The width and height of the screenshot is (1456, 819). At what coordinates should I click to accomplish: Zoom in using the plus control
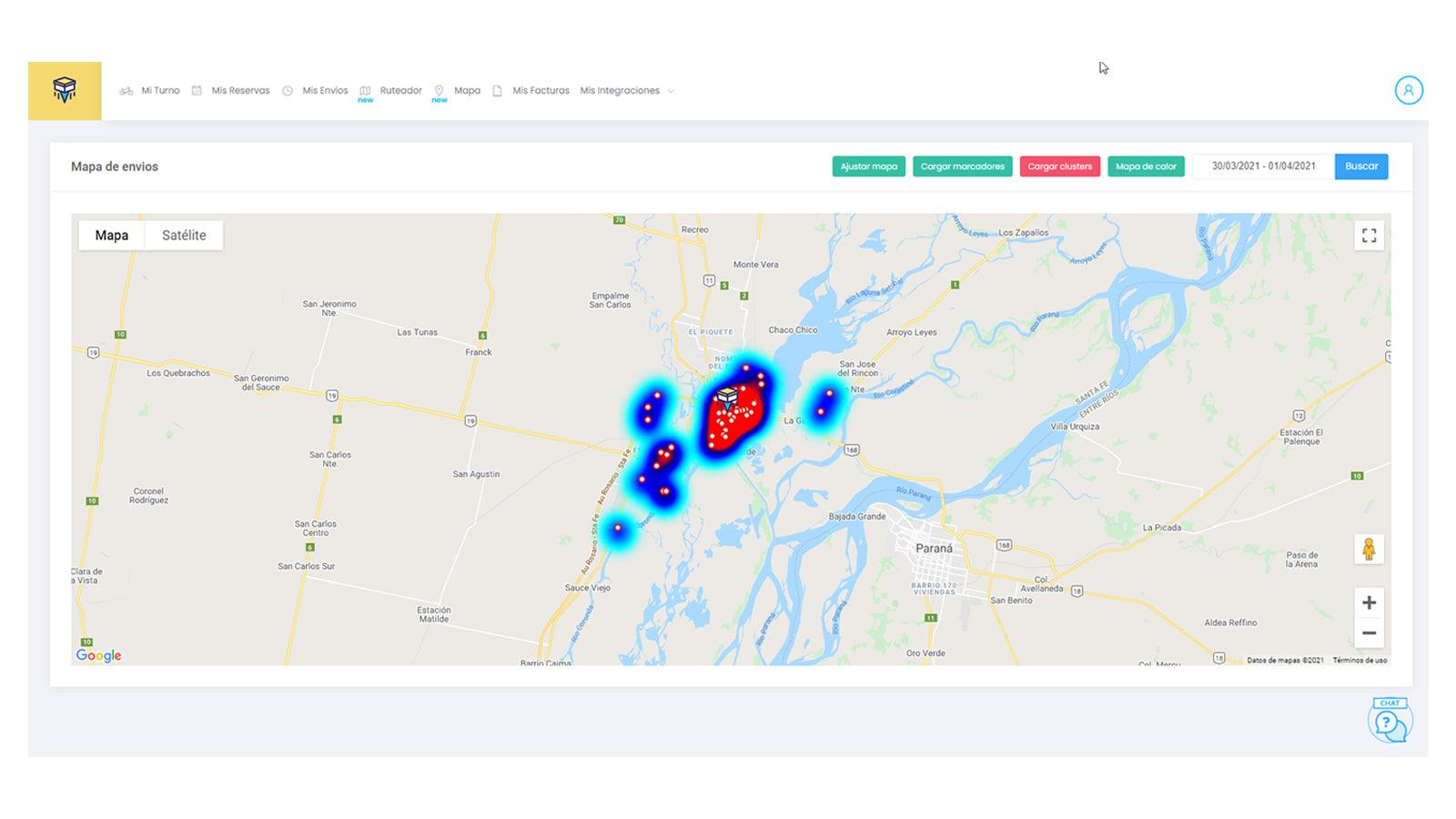1369,602
